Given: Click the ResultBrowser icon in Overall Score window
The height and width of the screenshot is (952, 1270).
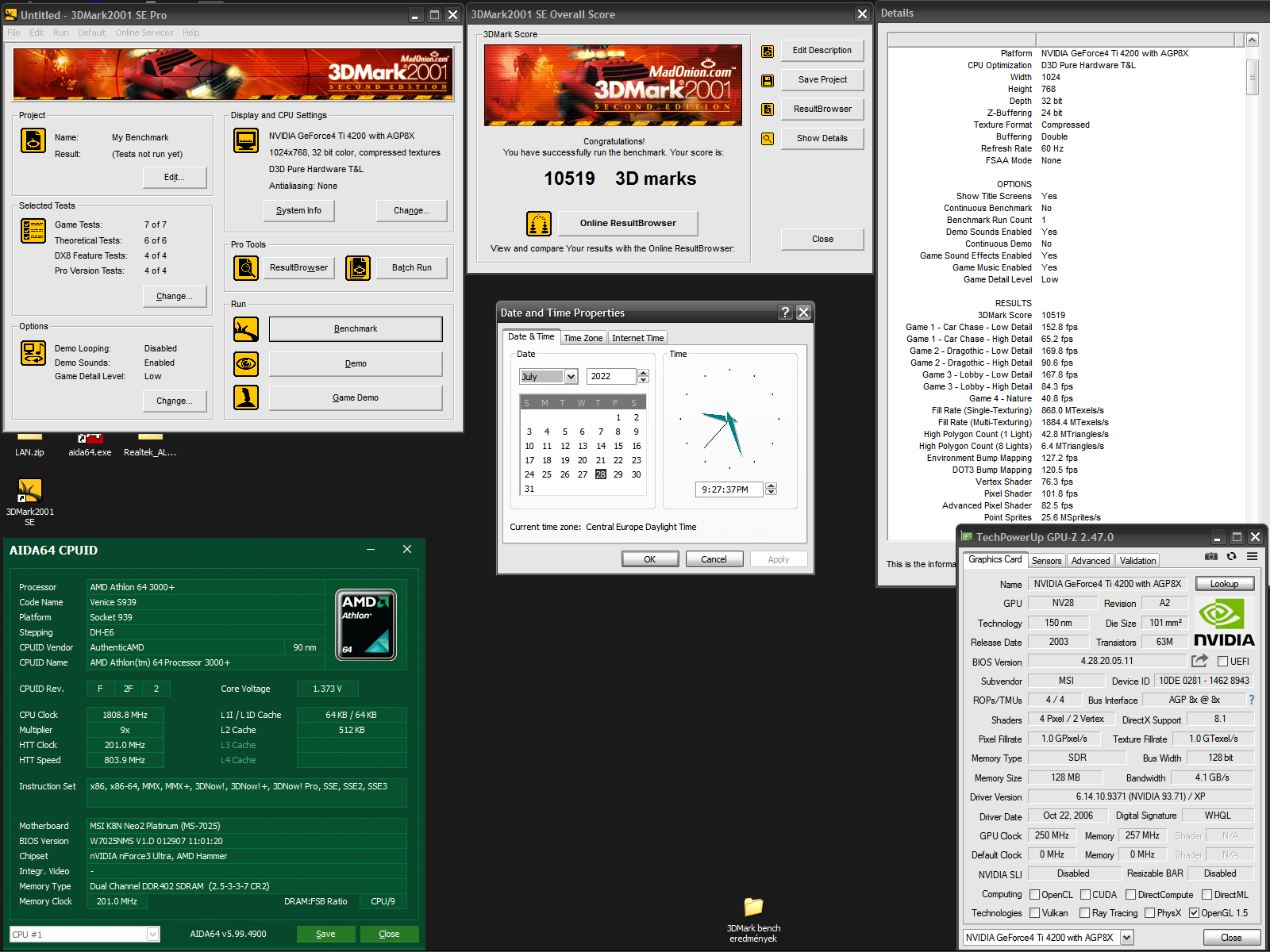Looking at the screenshot, I should tap(768, 109).
